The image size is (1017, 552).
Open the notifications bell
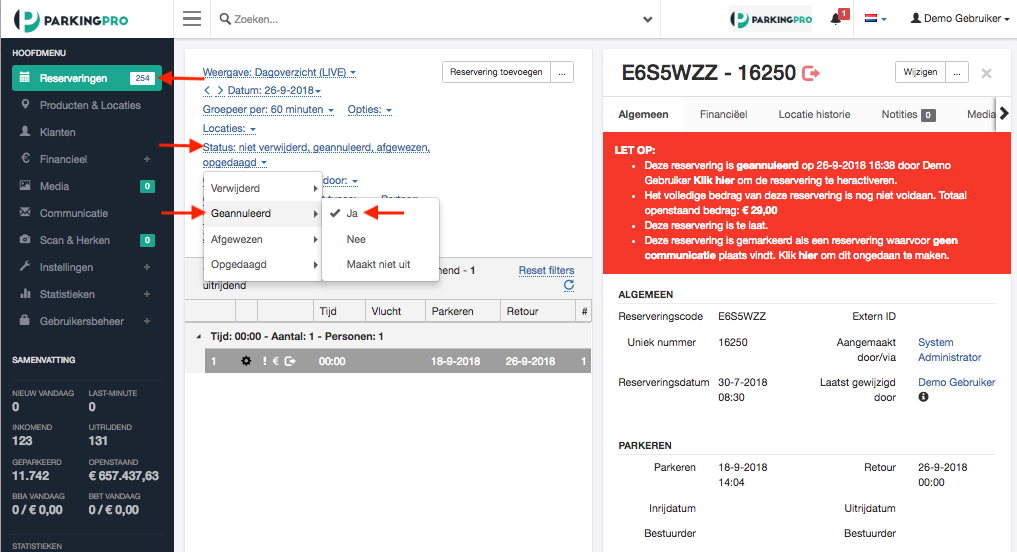tap(836, 19)
